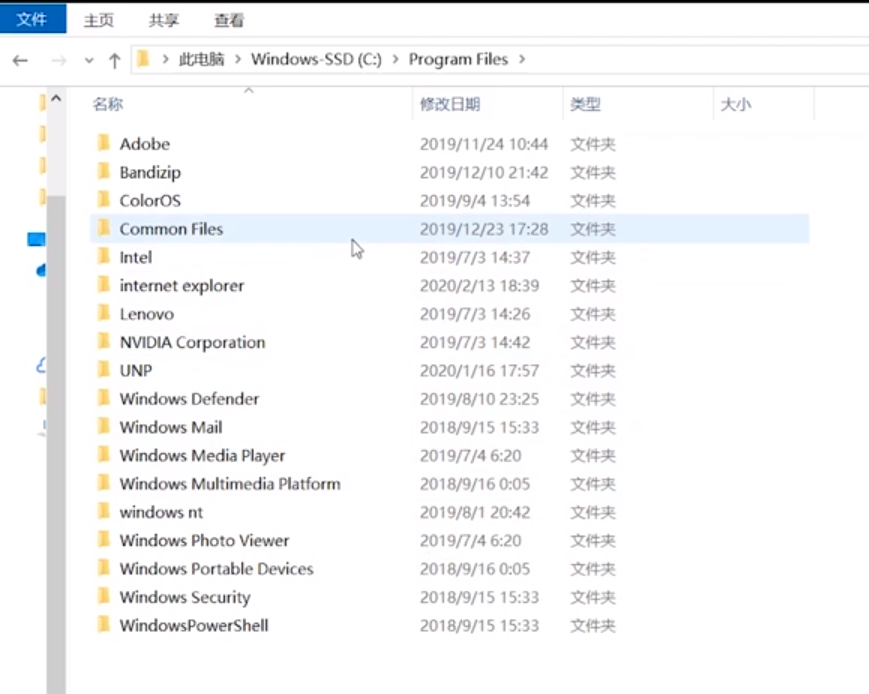The height and width of the screenshot is (694, 869).
Task: Click navigation pane scroll up arrow
Action: point(56,99)
